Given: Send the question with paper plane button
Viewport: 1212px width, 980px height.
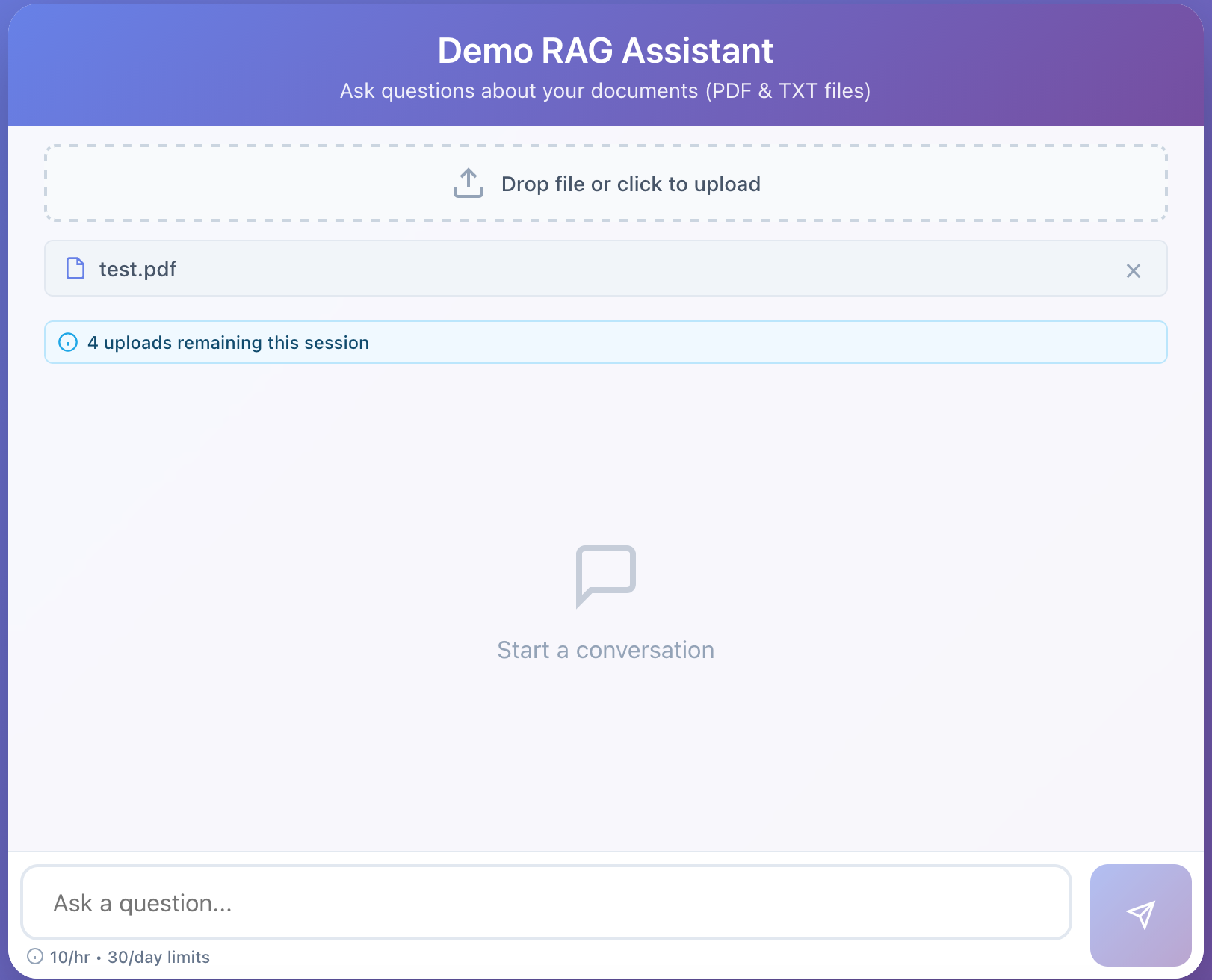Looking at the screenshot, I should [x=1140, y=915].
